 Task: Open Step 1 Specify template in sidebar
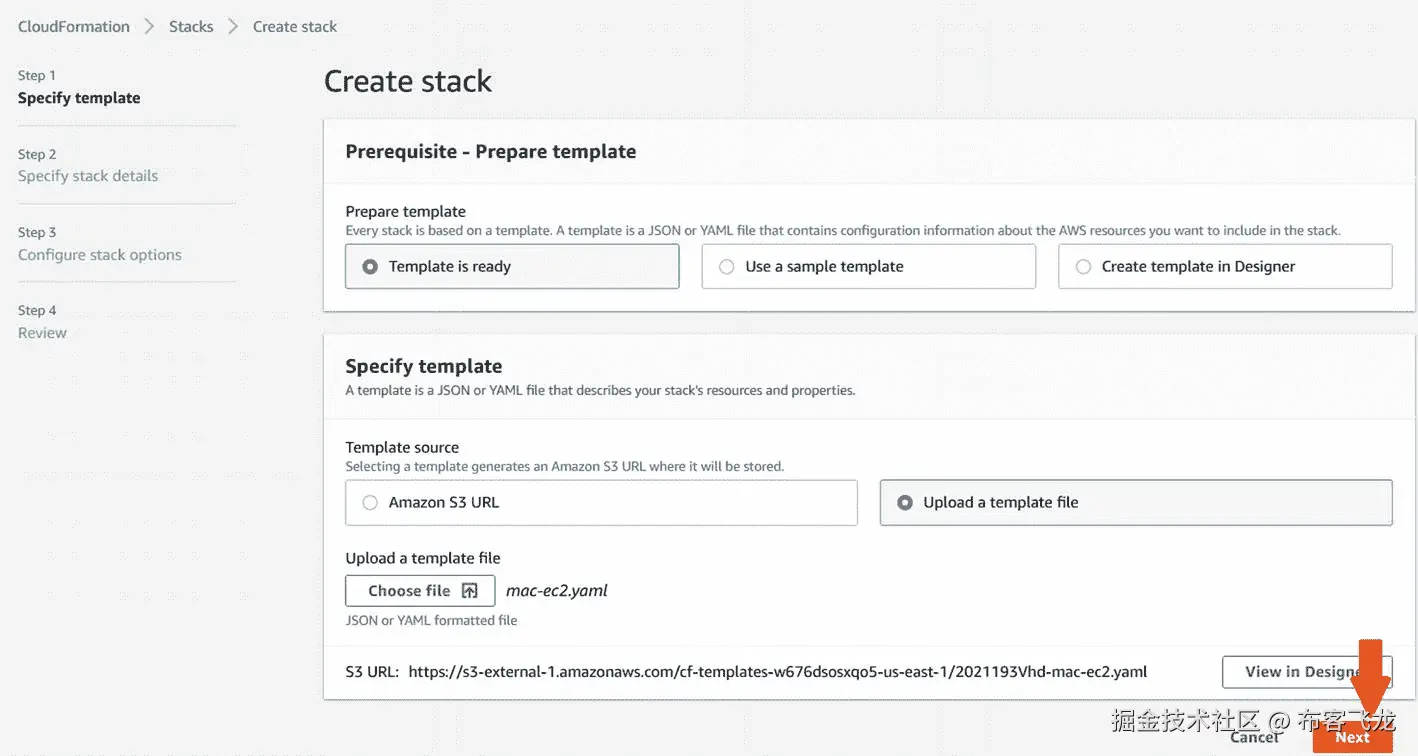point(79,98)
